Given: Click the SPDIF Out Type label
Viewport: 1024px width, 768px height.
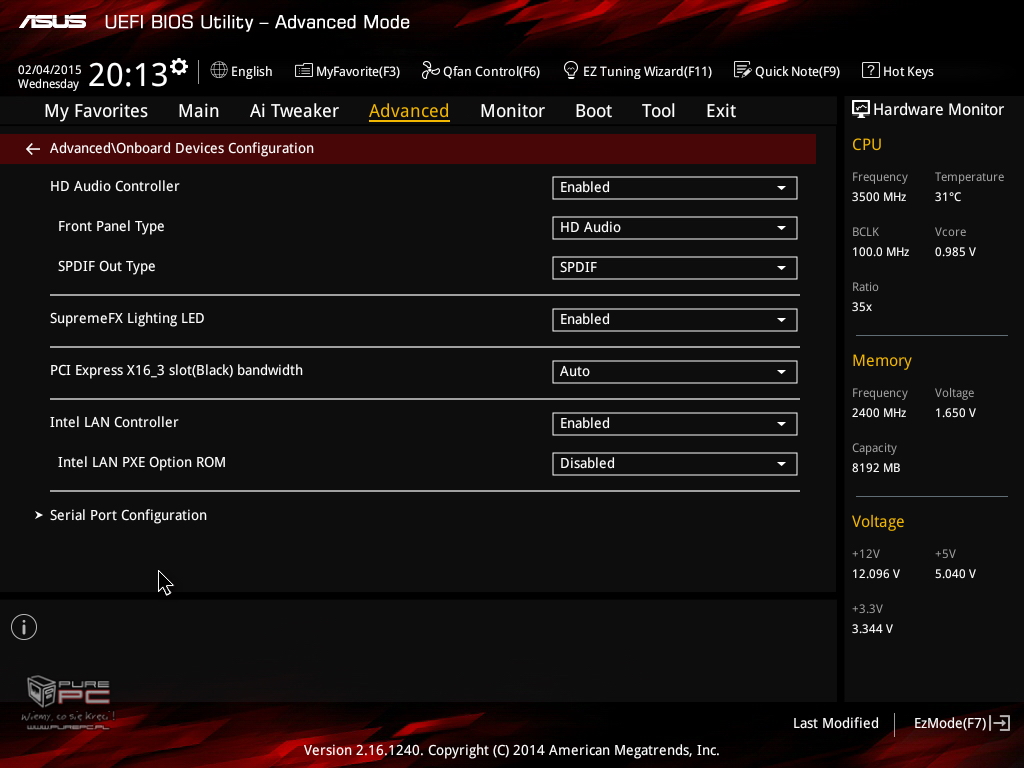Looking at the screenshot, I should [106, 266].
